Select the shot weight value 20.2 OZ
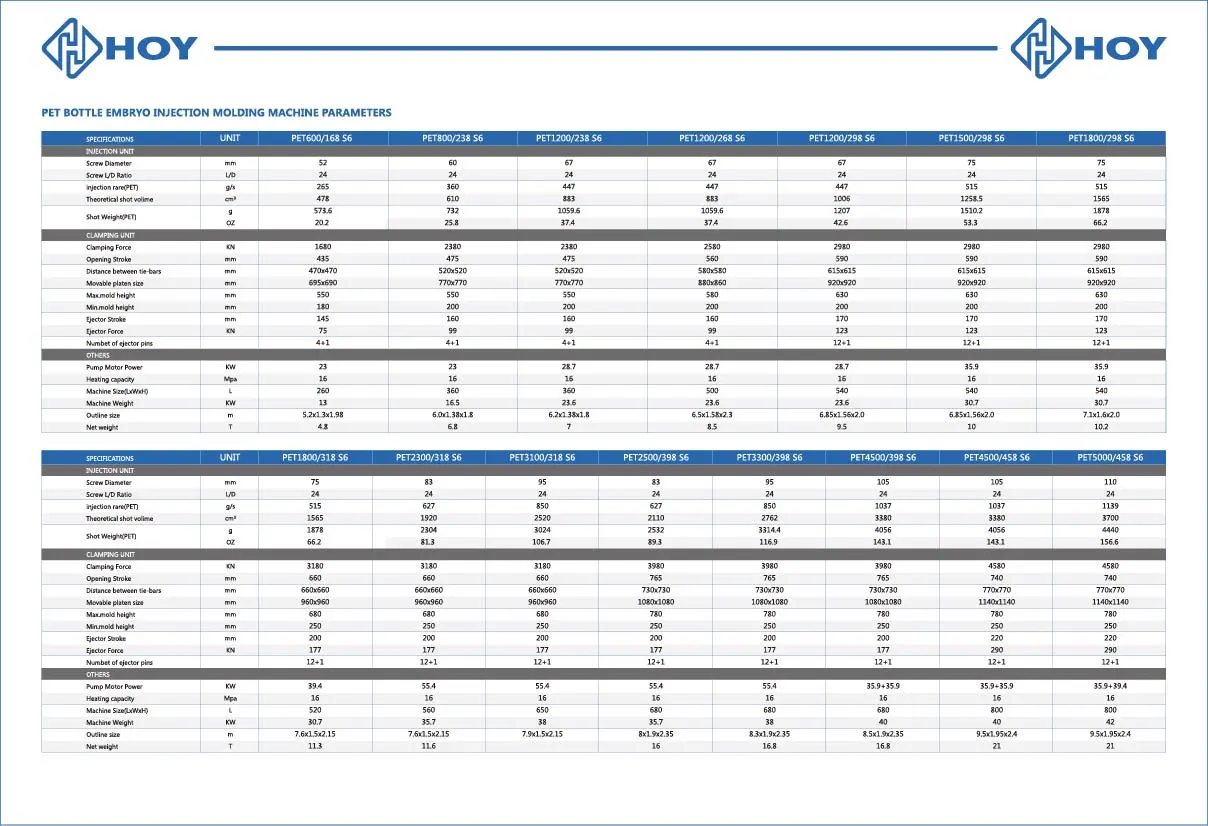Screen dimensions: 1208x826 [x=323, y=223]
